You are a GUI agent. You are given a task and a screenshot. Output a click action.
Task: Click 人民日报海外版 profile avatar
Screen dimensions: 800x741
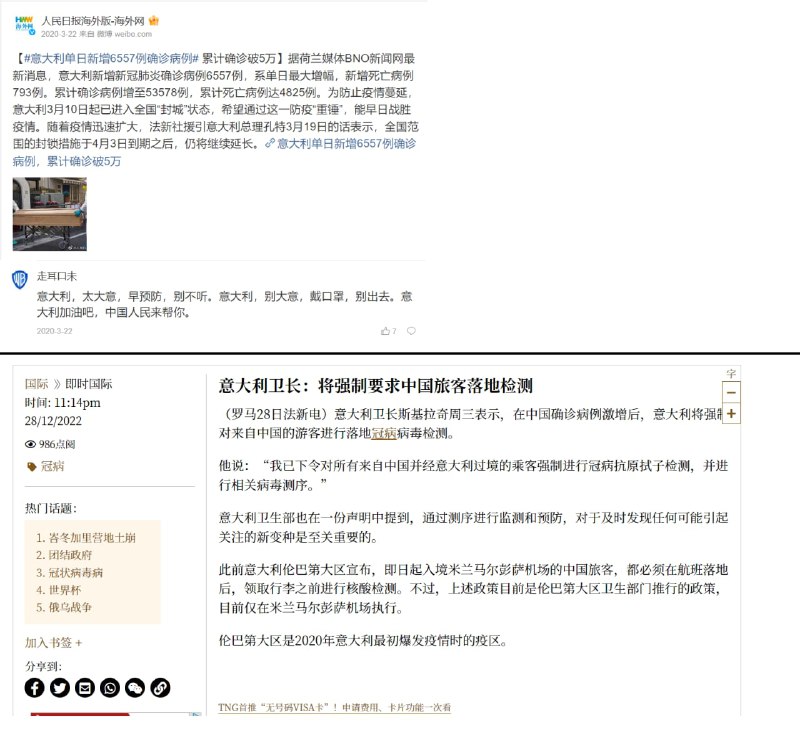tap(25, 22)
